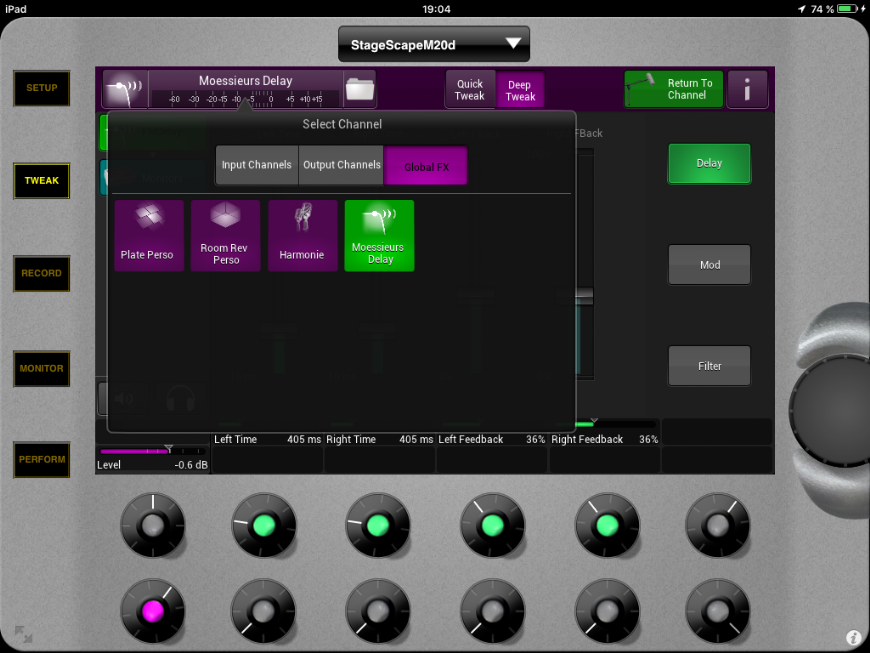
Task: Open the Global FX tab
Action: [426, 166]
